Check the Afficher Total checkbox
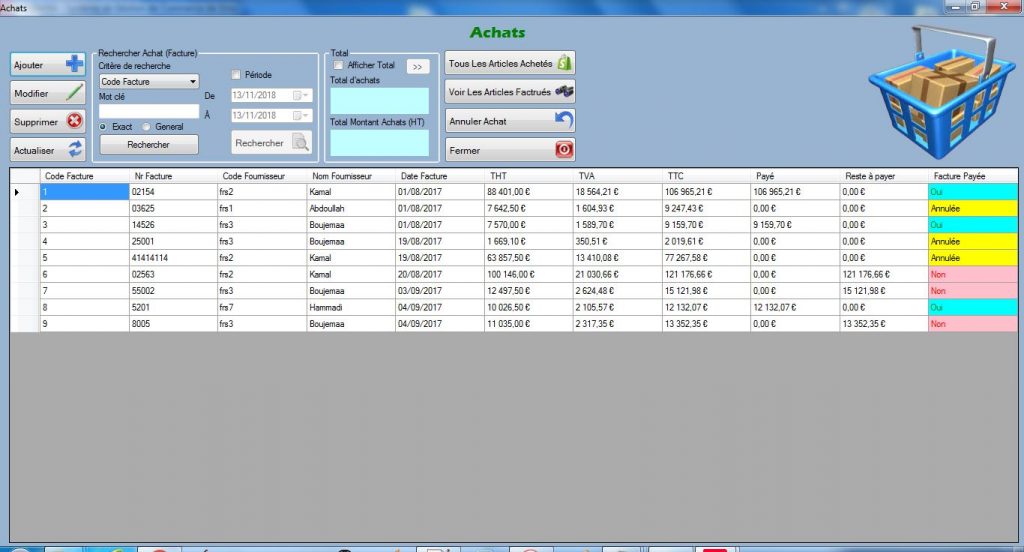 pos(338,66)
